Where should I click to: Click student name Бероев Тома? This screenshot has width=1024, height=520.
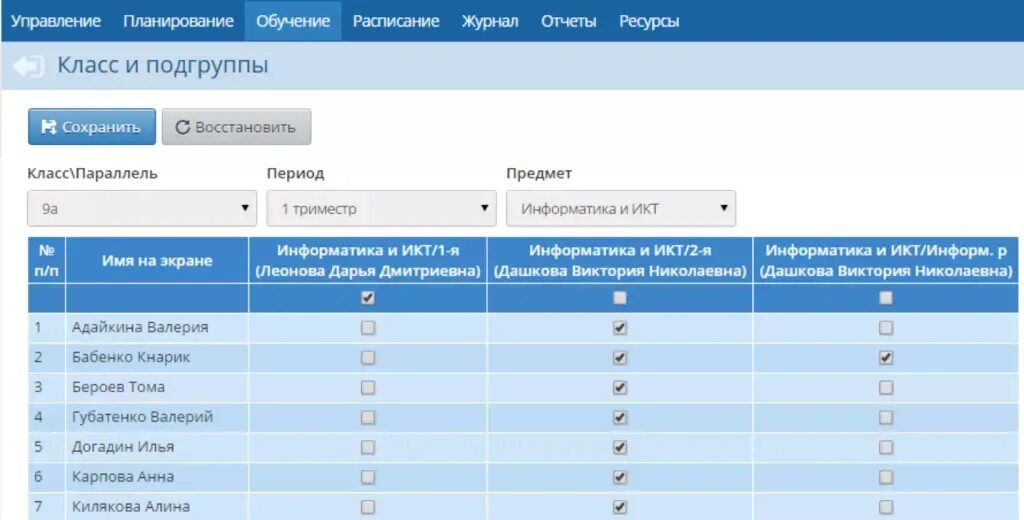(118, 387)
